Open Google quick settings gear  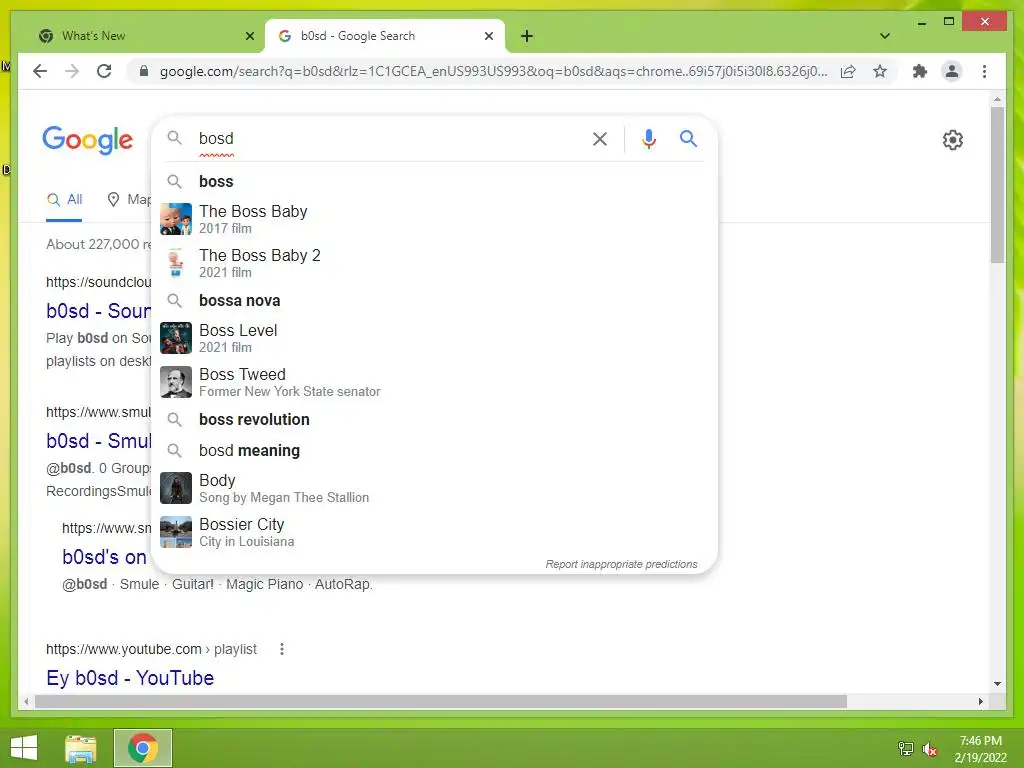(953, 140)
